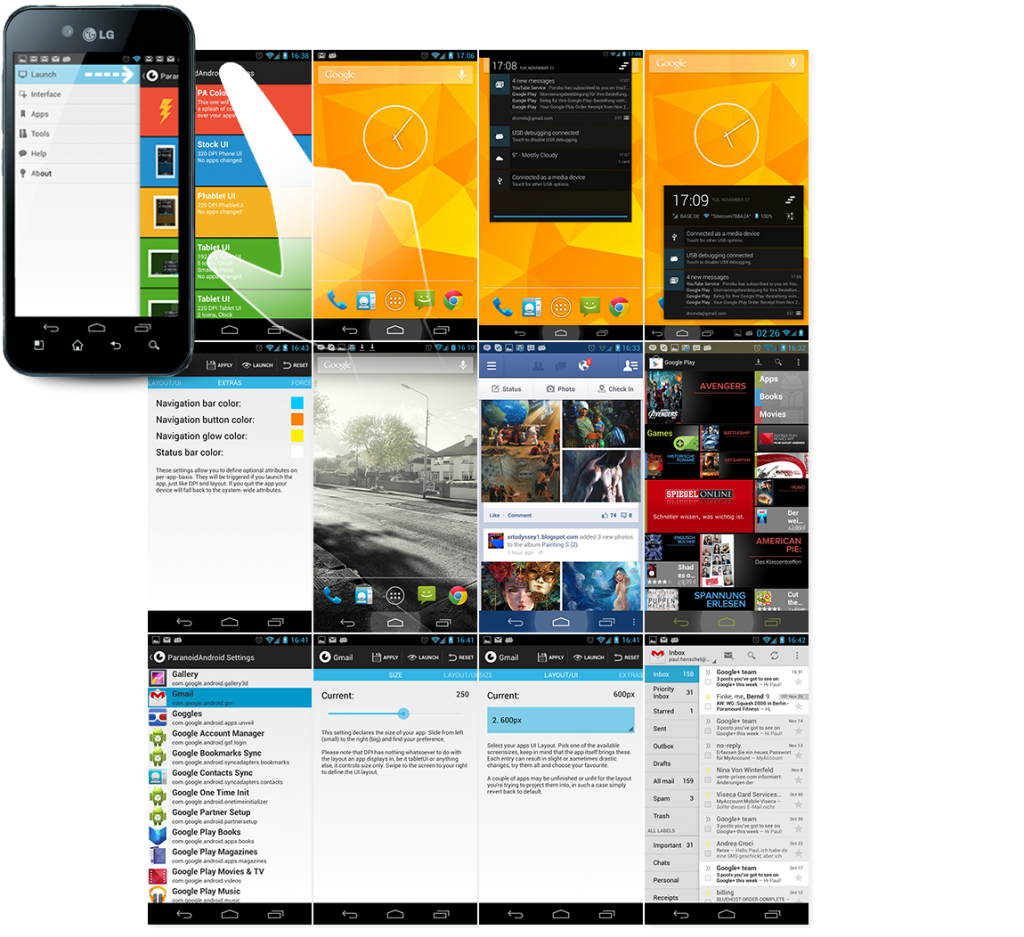Open the Gmail inbox overflow menu (three dots)

tap(797, 655)
